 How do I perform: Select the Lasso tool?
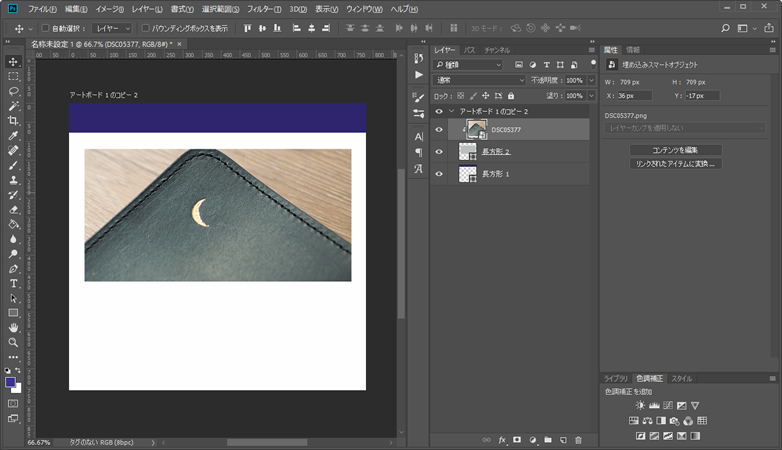[13, 91]
